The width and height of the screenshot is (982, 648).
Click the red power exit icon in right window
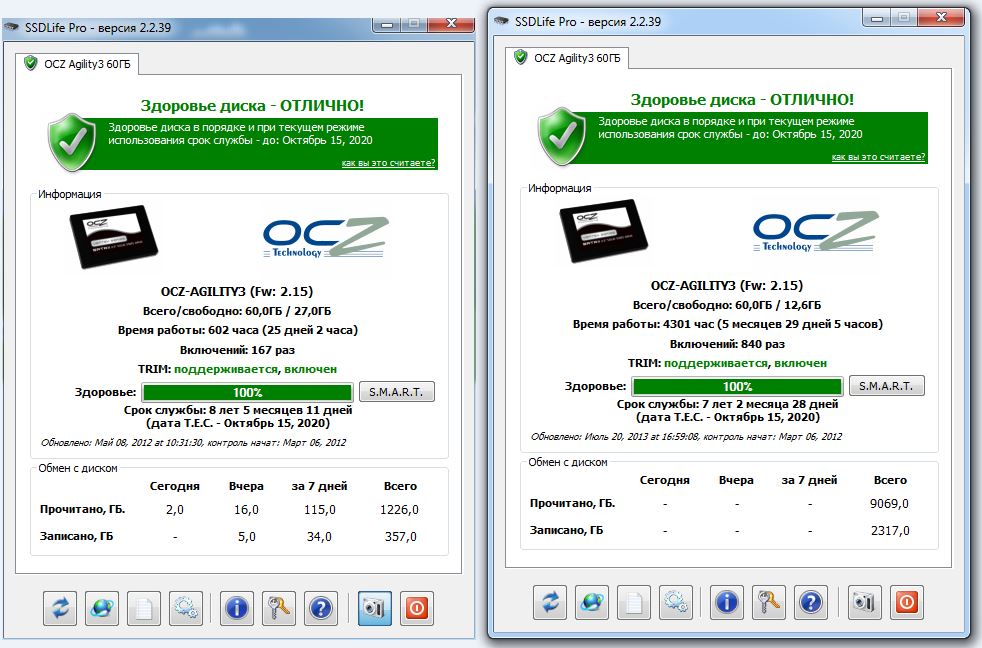click(906, 602)
